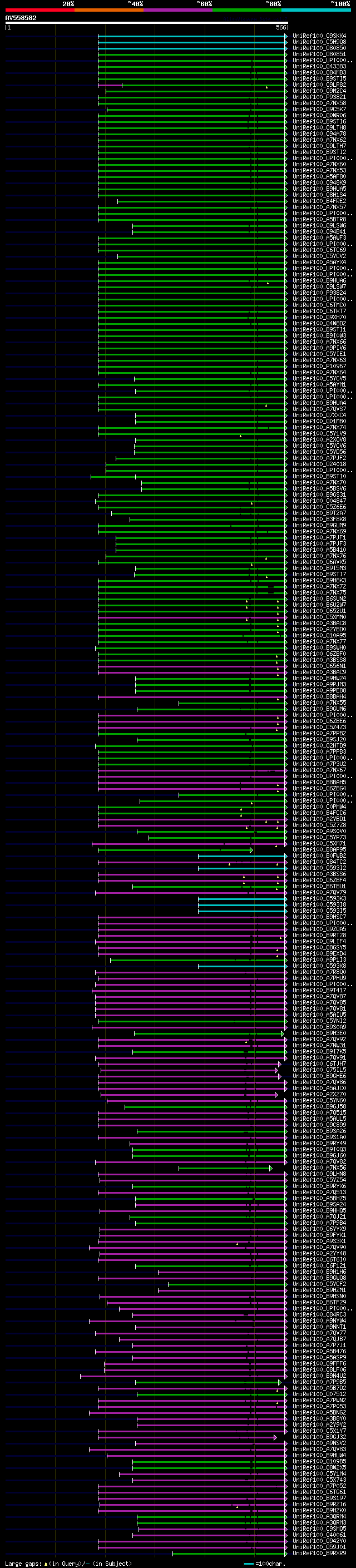This screenshot has width=356, height=1568.
Task: Select label UniRef100_A7PWN2
Action: [319, 1400]
